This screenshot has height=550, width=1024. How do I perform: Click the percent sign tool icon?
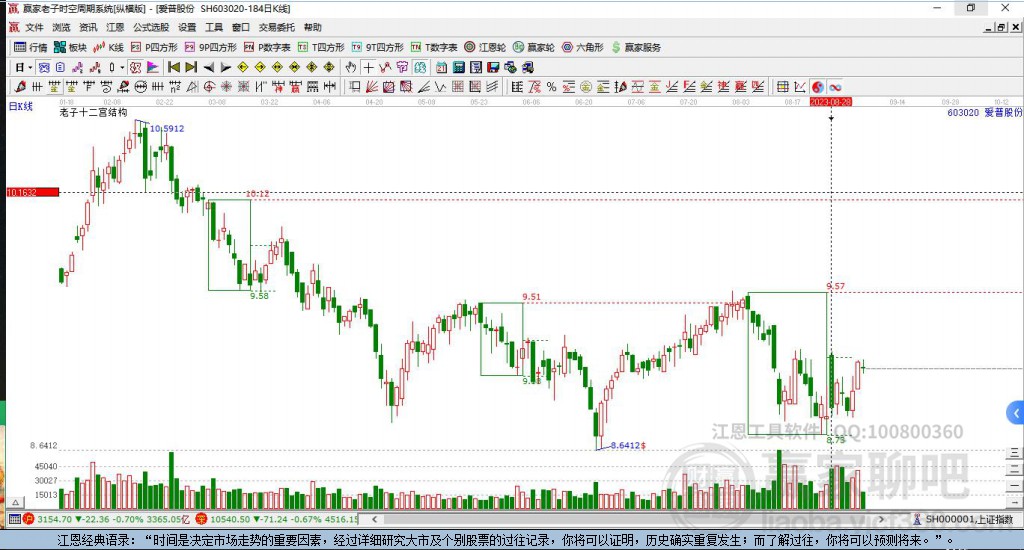[551, 86]
